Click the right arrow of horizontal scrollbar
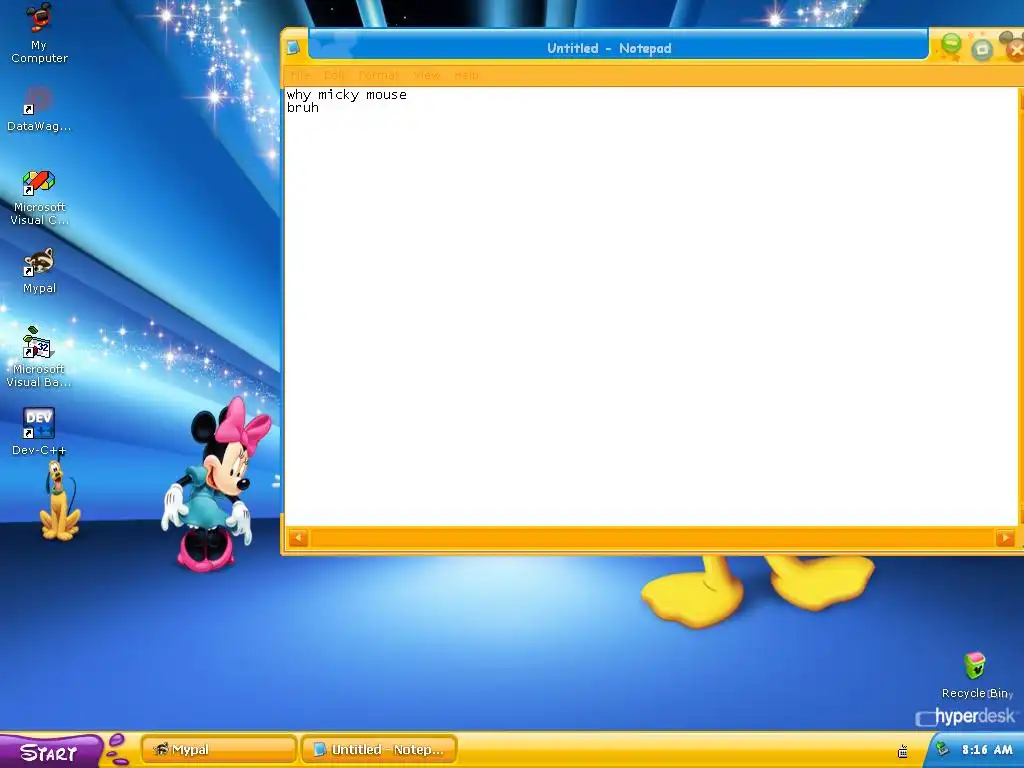1024x768 pixels. click(1005, 538)
